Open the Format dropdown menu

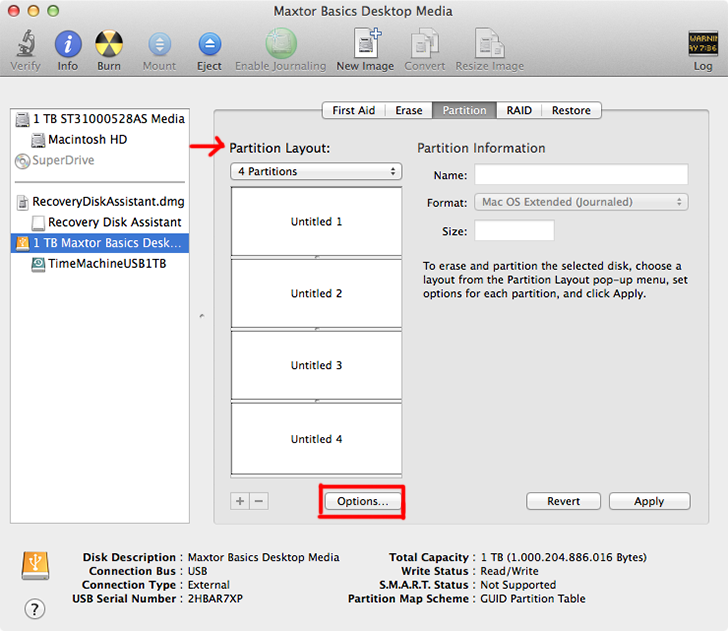581,202
